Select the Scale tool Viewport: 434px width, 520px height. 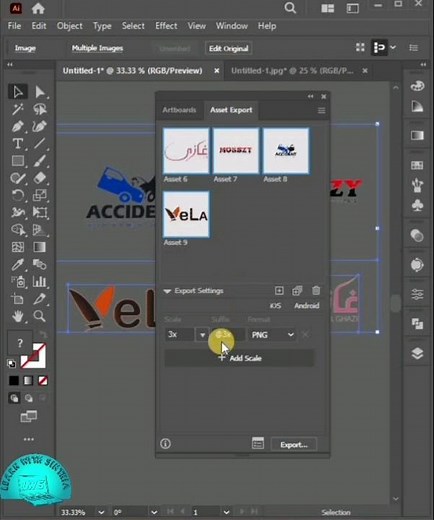[x=40, y=195]
